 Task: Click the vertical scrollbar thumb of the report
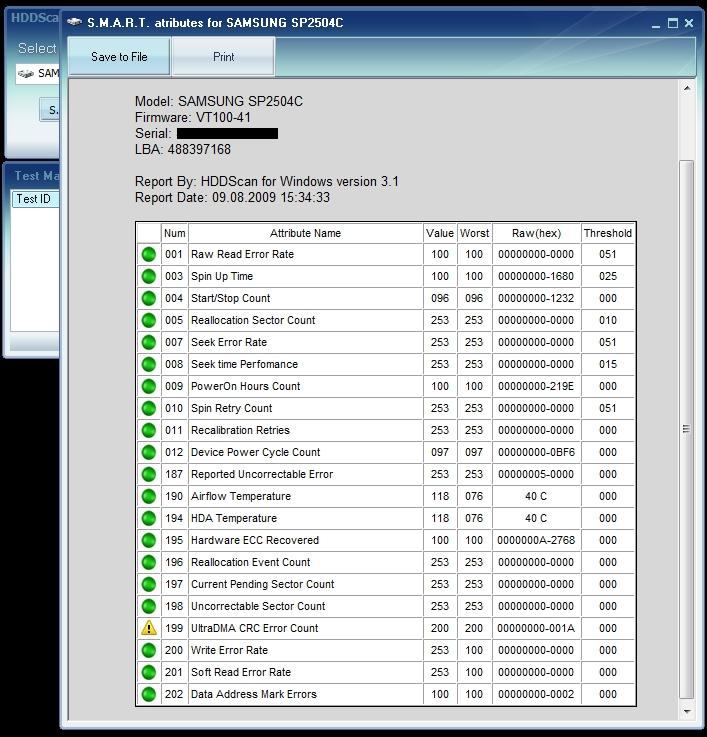click(687, 429)
